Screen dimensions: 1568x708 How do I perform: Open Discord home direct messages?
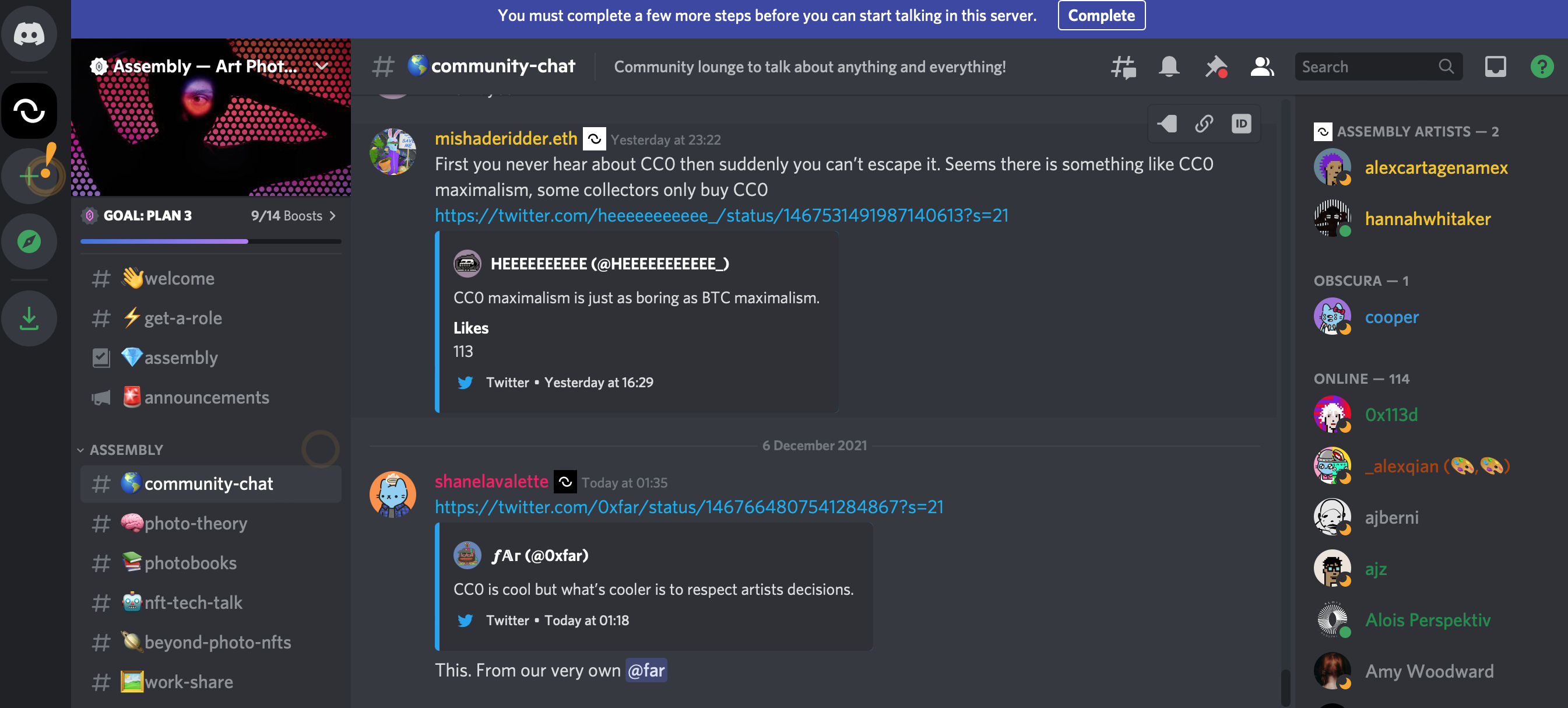[29, 33]
